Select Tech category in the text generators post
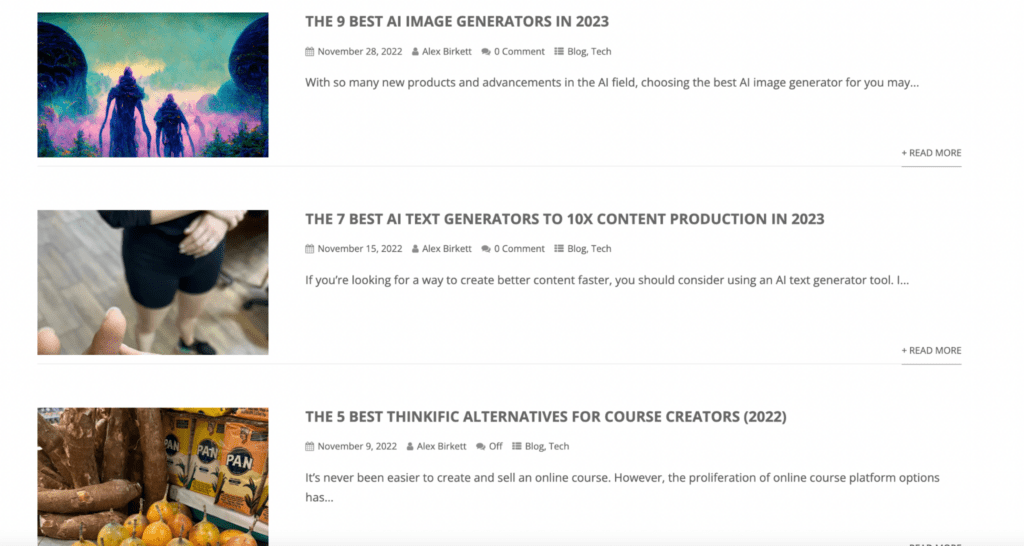 (x=601, y=249)
